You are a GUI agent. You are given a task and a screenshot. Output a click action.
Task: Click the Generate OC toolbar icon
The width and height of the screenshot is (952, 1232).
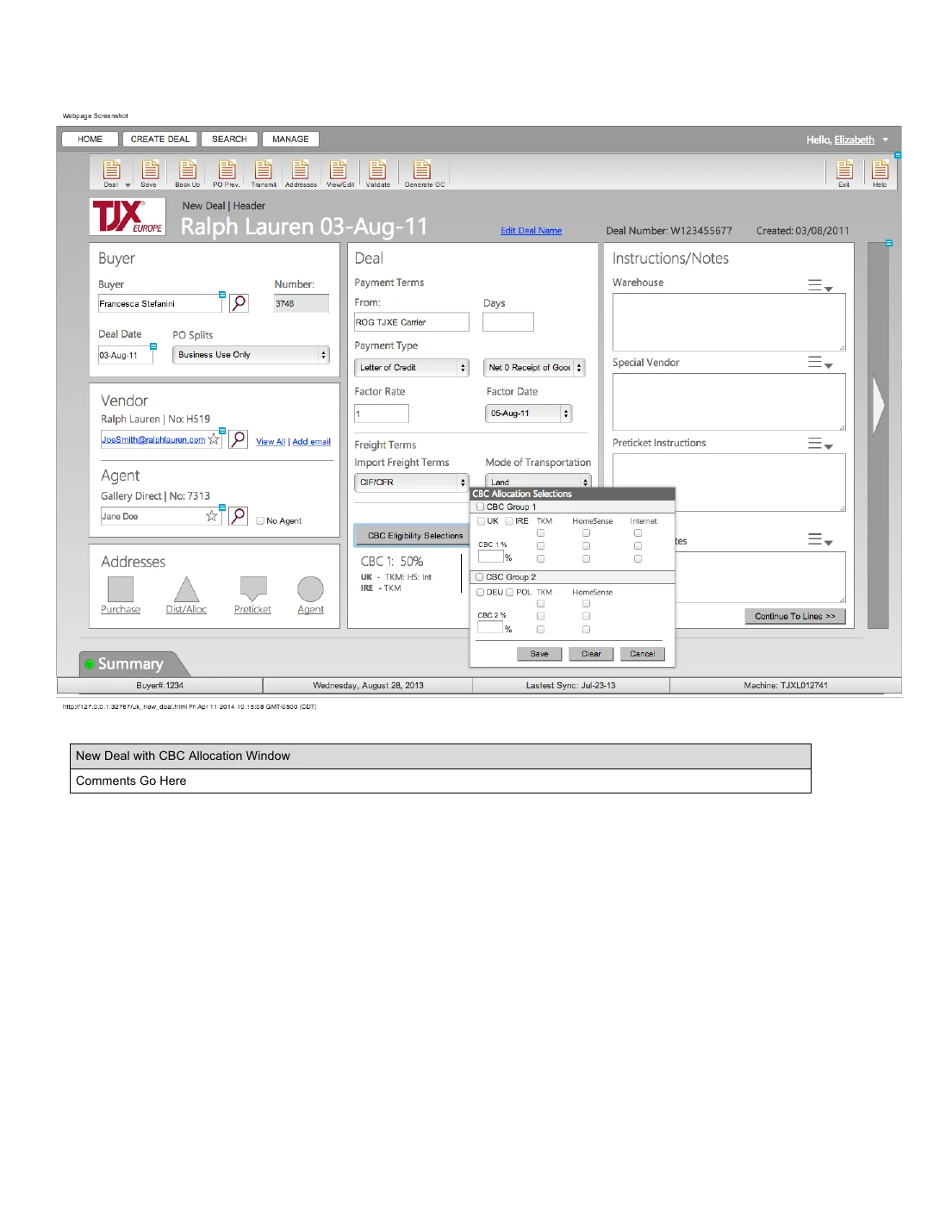coord(422,171)
